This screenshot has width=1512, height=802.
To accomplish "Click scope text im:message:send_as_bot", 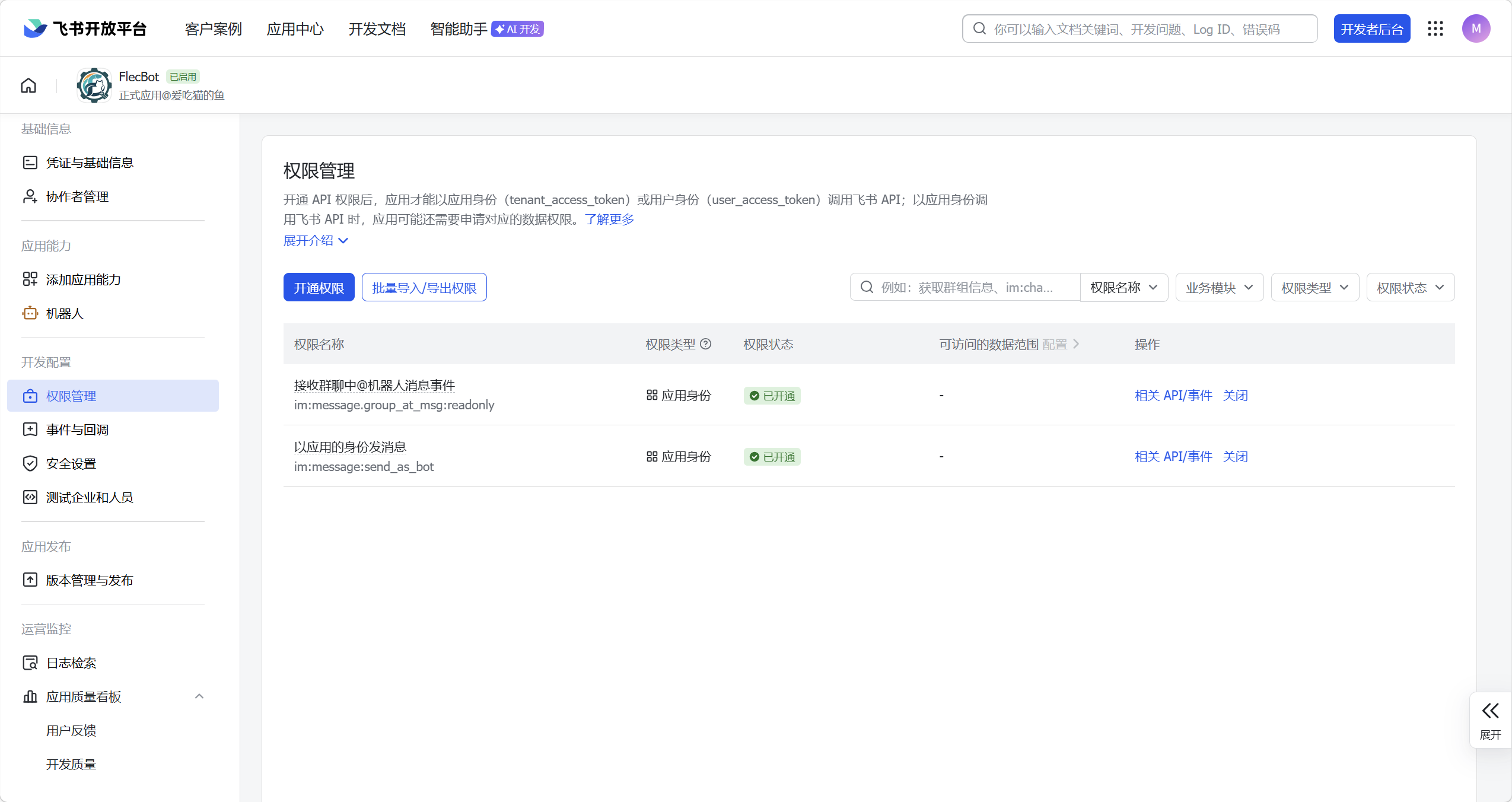I will coord(364,466).
